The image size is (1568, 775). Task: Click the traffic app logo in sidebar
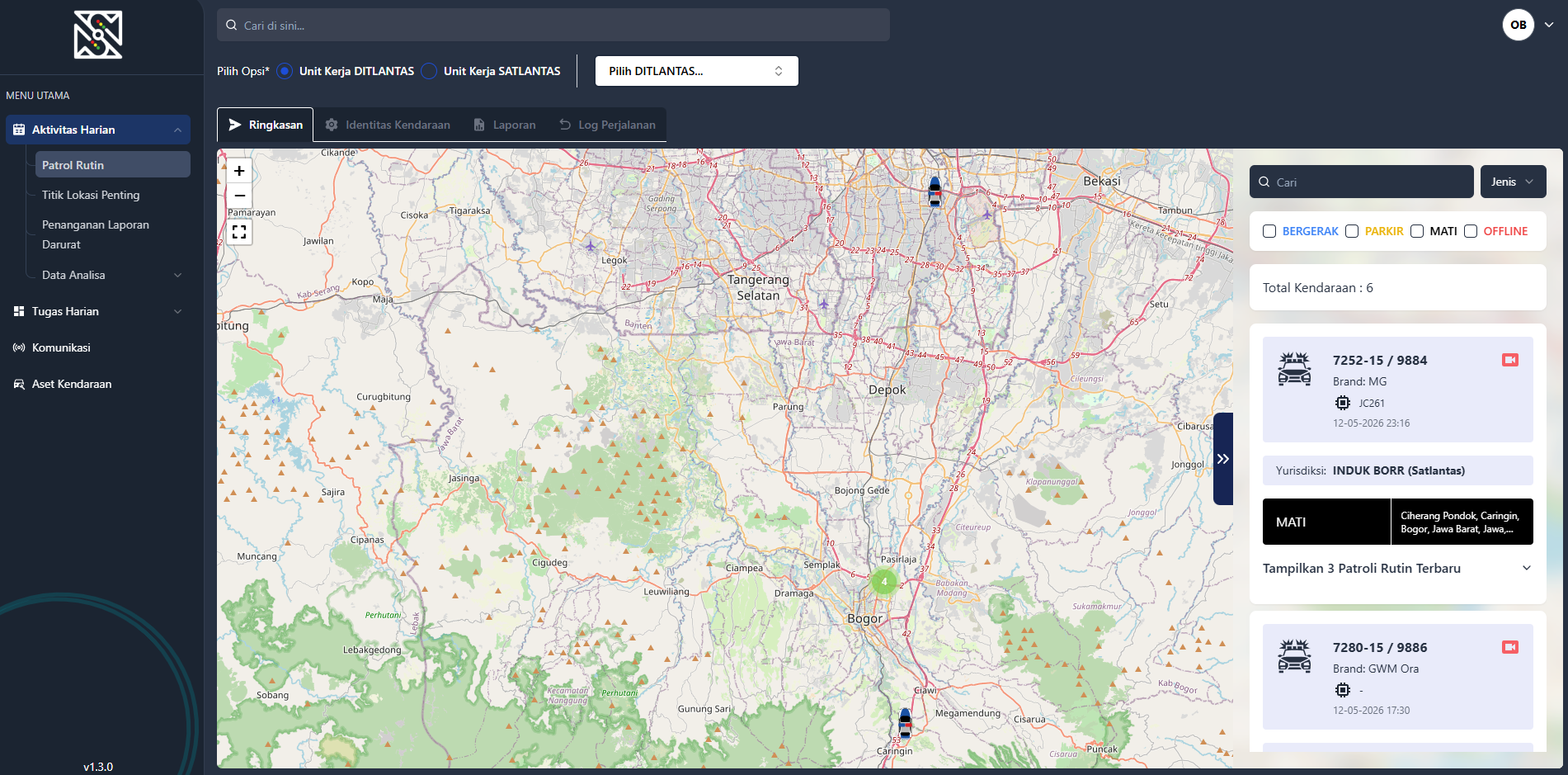98,35
